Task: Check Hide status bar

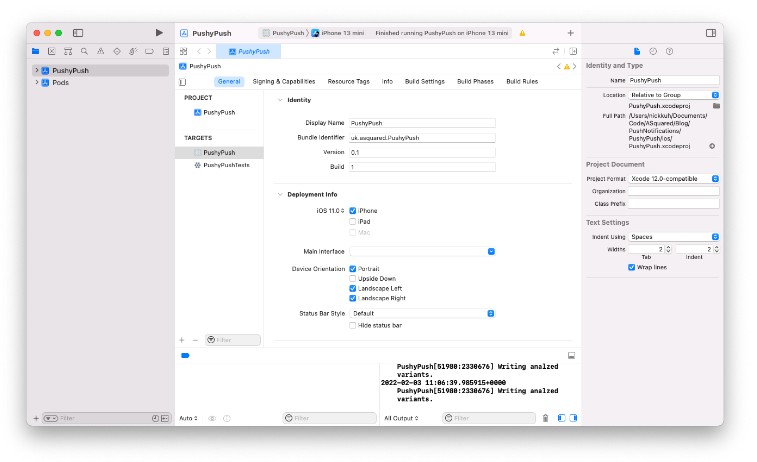Action: click(x=352, y=325)
